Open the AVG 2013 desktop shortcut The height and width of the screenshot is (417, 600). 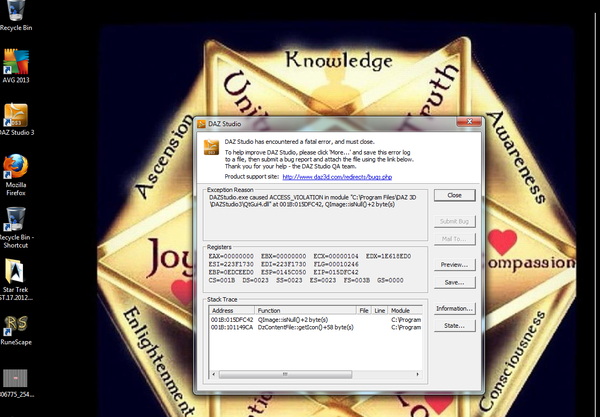tap(16, 66)
